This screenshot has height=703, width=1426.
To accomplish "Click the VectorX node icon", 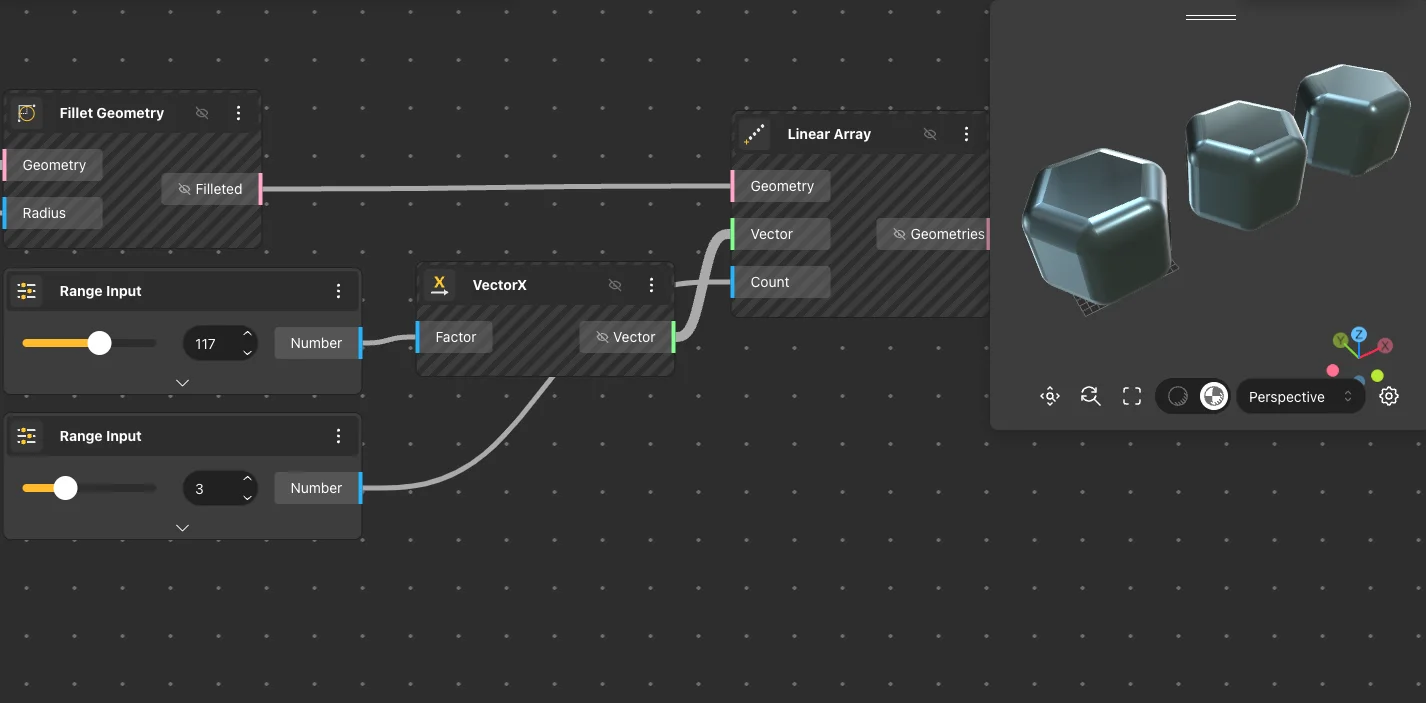I will (x=439, y=285).
